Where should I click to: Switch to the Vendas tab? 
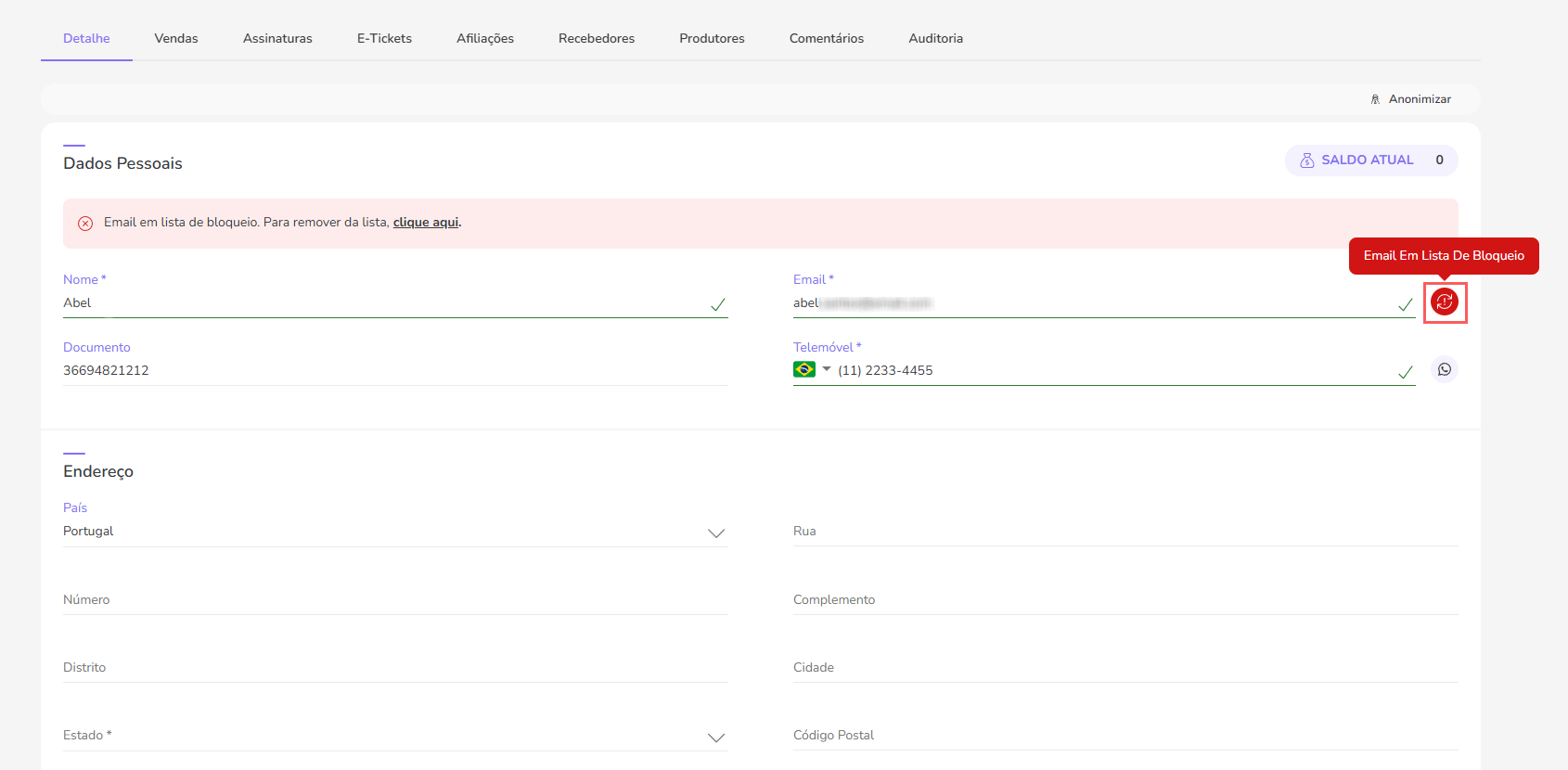176,38
